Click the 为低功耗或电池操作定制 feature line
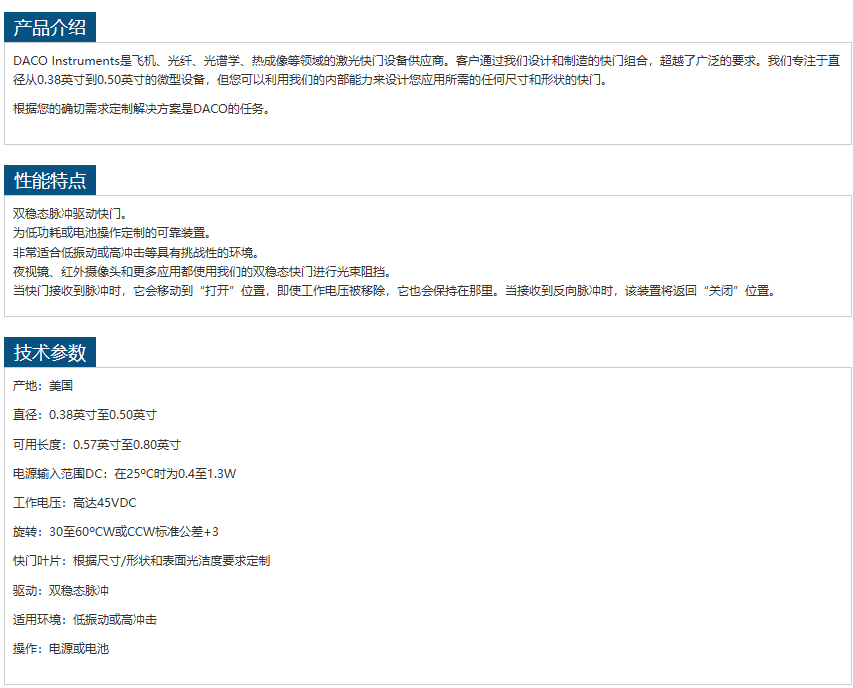Image resolution: width=853 pixels, height=688 pixels. 112,233
